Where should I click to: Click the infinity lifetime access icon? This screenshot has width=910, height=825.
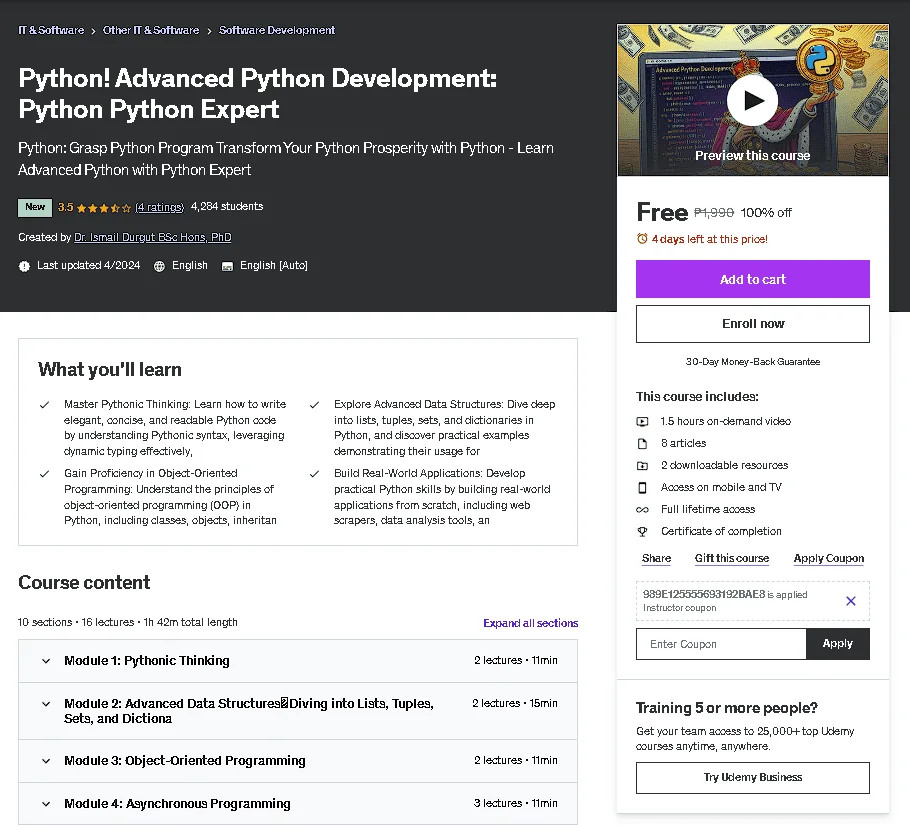click(642, 509)
